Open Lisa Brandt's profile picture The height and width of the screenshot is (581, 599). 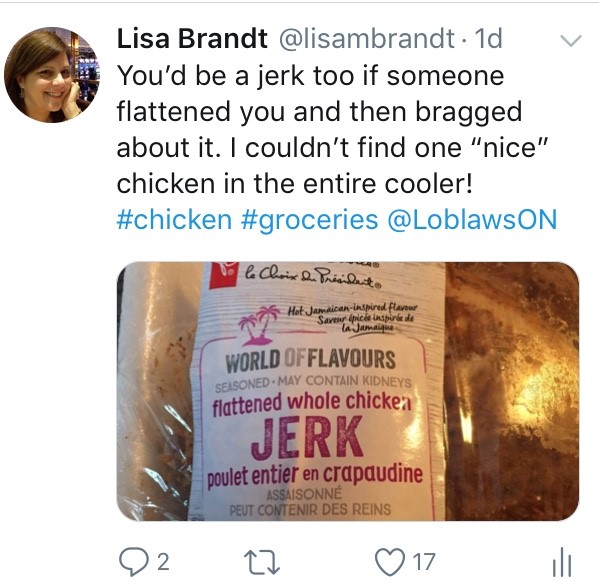pos(52,75)
